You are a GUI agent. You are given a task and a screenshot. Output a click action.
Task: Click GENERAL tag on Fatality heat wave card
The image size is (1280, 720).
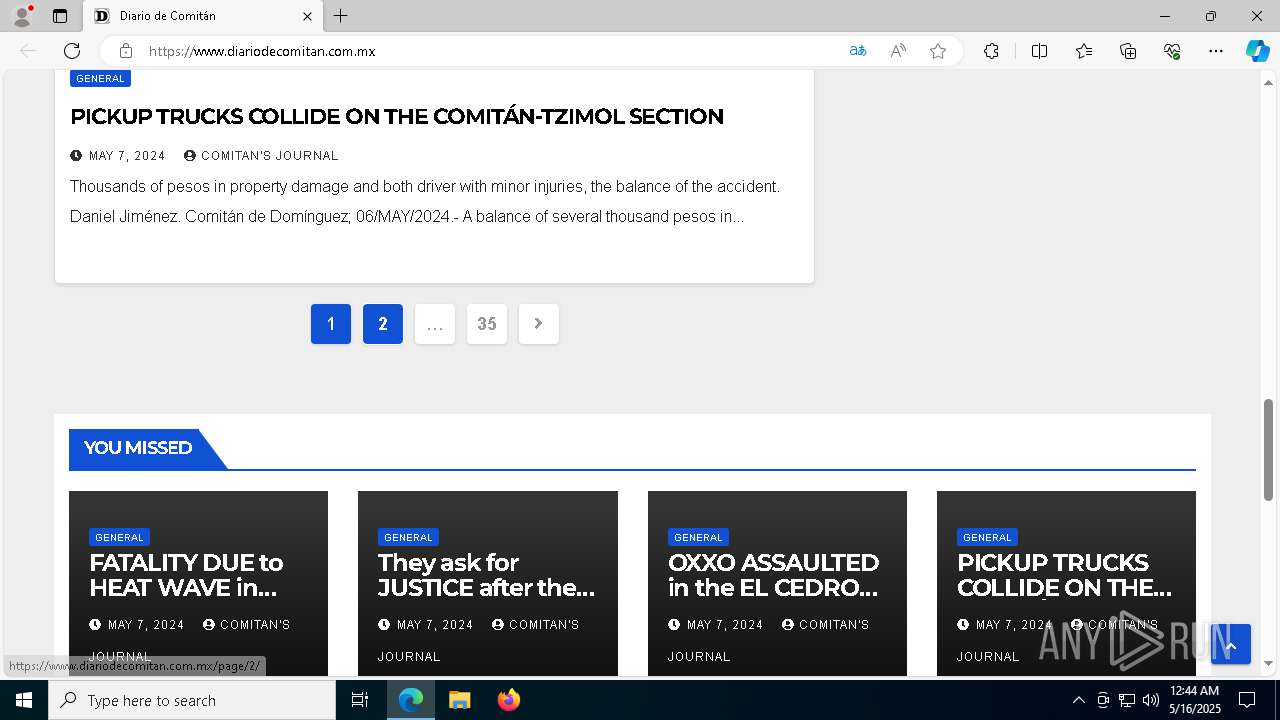point(119,537)
